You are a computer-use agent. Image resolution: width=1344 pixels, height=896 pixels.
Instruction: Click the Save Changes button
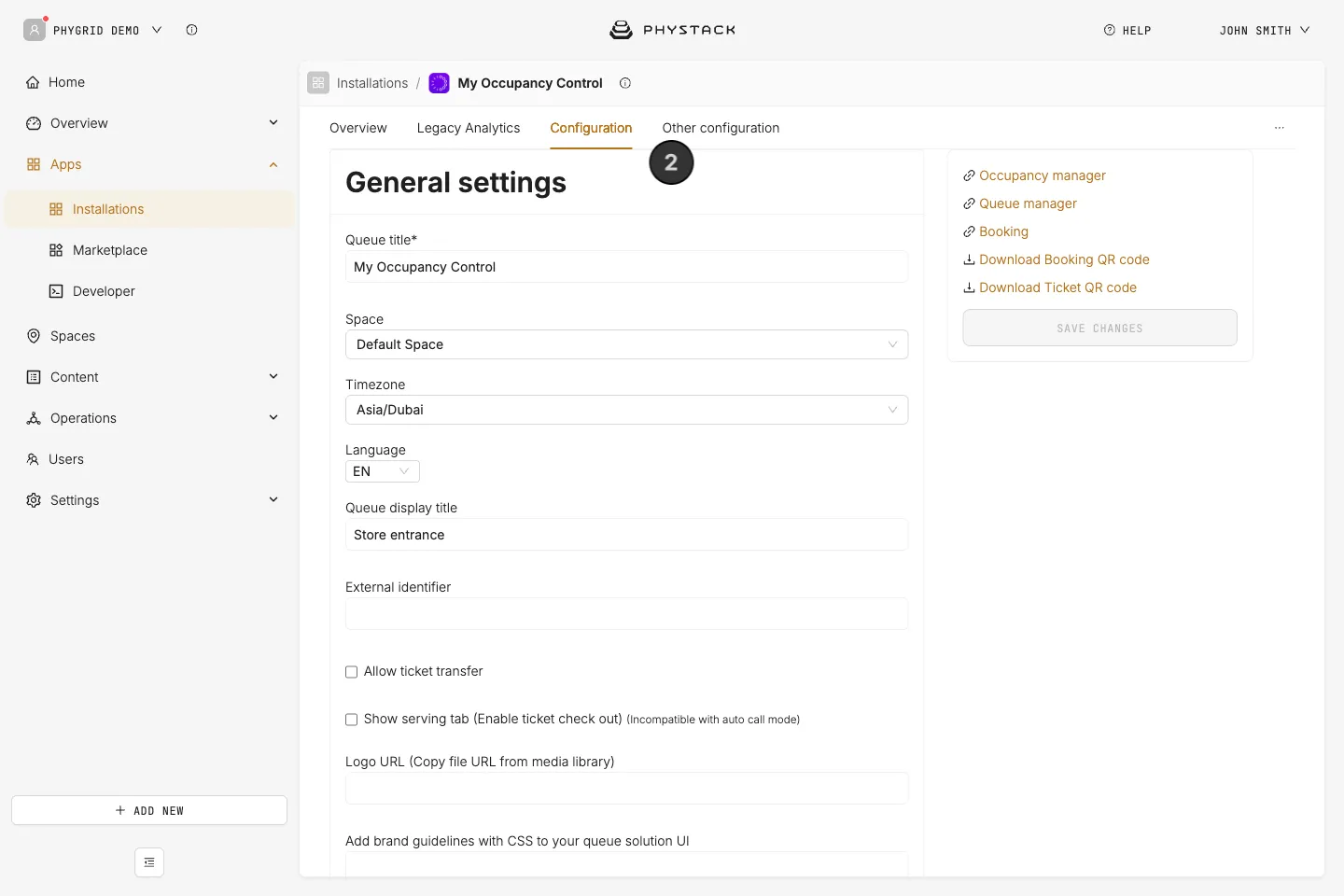(1099, 328)
